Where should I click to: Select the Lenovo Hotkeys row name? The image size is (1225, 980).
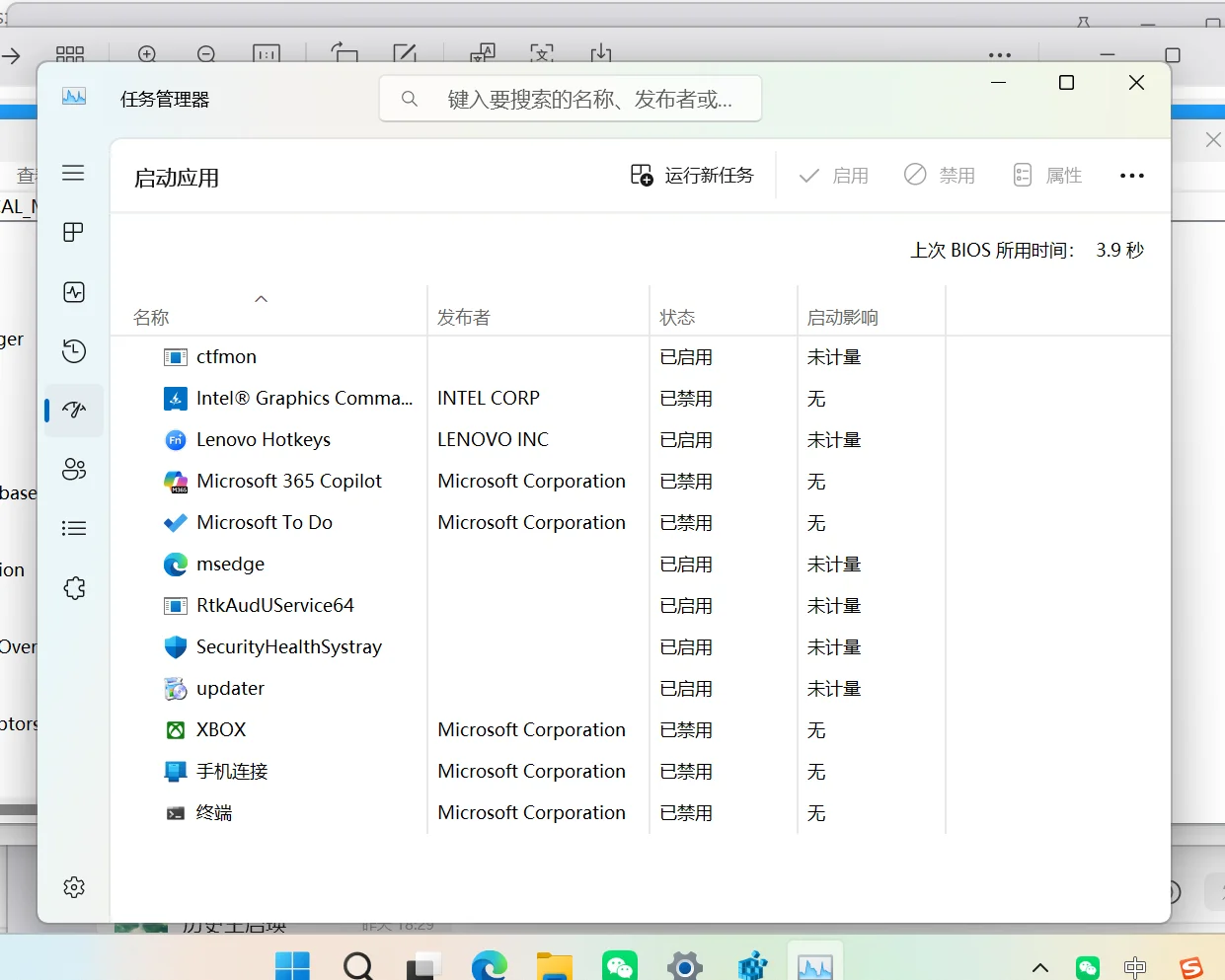coord(264,440)
